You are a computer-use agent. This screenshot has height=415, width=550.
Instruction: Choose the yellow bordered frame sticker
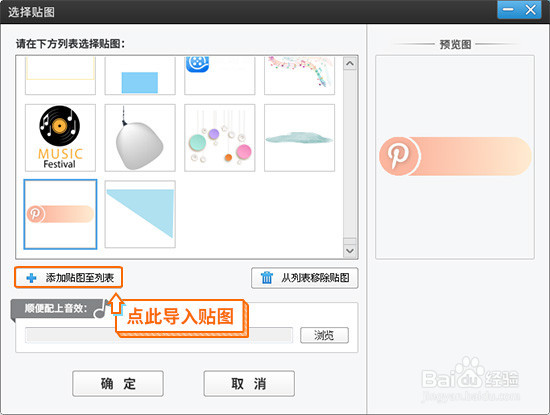[60, 76]
